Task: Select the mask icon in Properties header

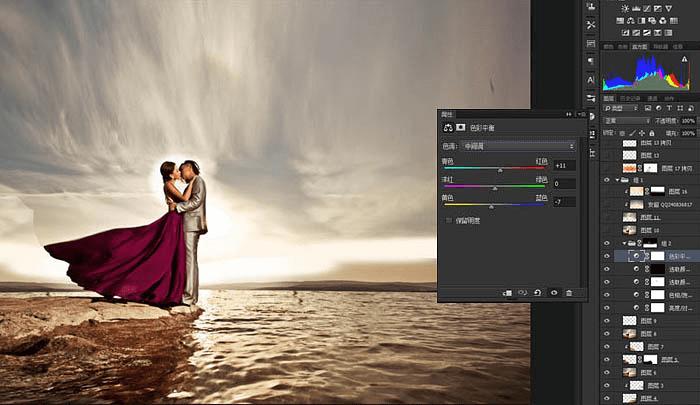Action: pos(460,128)
